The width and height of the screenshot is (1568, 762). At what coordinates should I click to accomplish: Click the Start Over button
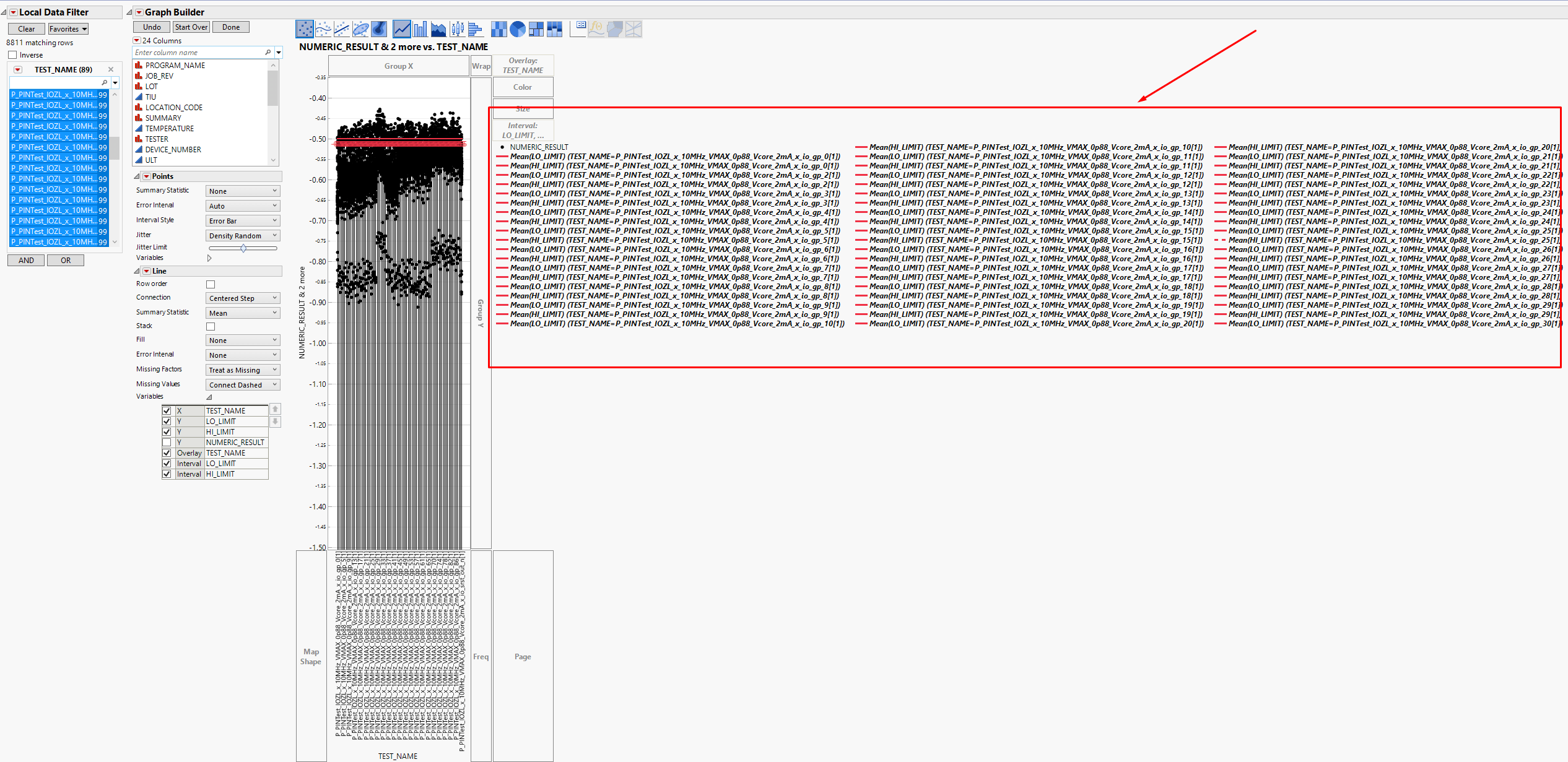point(191,27)
